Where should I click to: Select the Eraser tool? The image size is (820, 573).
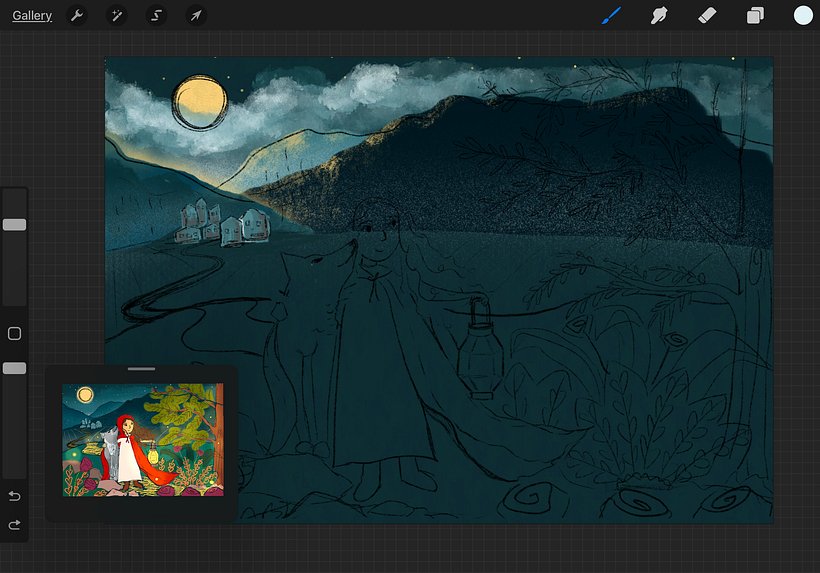point(707,16)
